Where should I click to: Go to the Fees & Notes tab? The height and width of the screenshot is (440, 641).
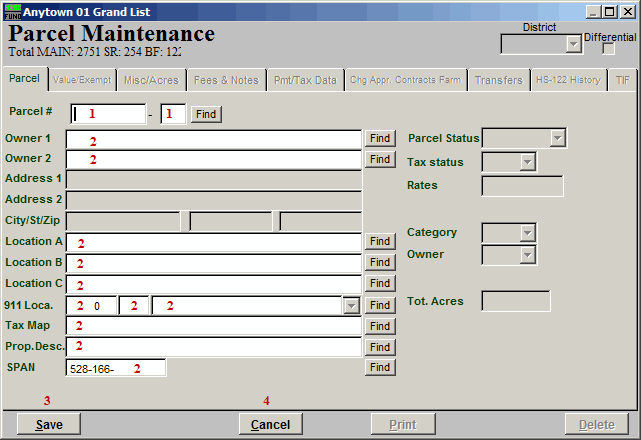[225, 80]
